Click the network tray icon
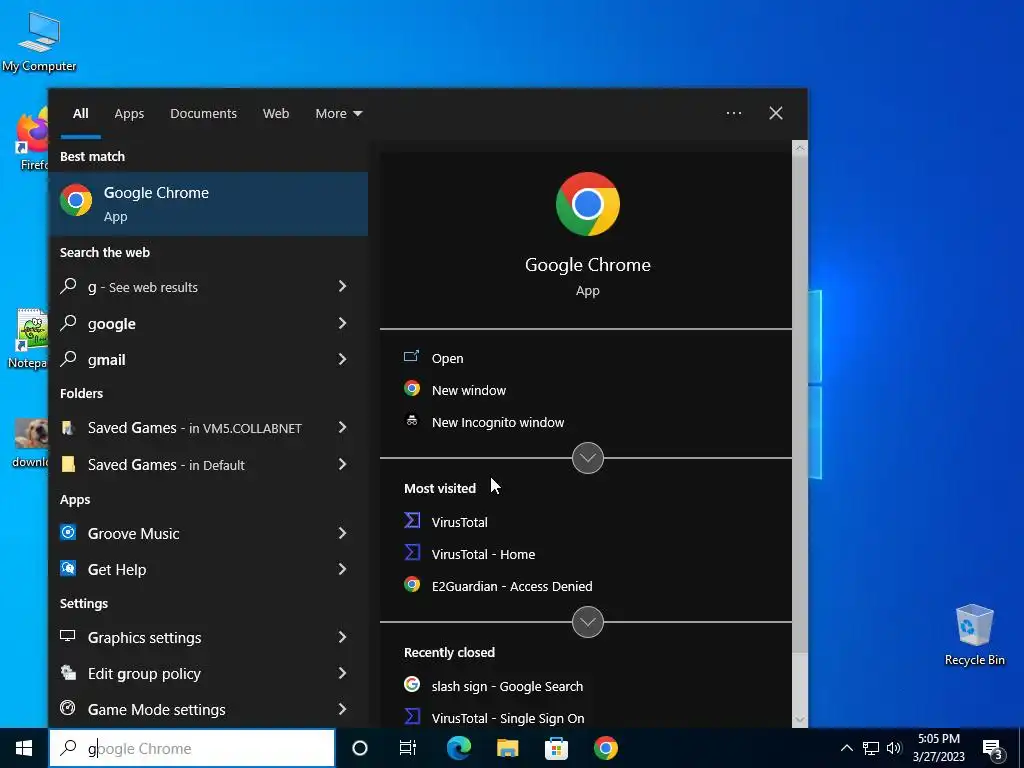The width and height of the screenshot is (1024, 768). pos(871,748)
